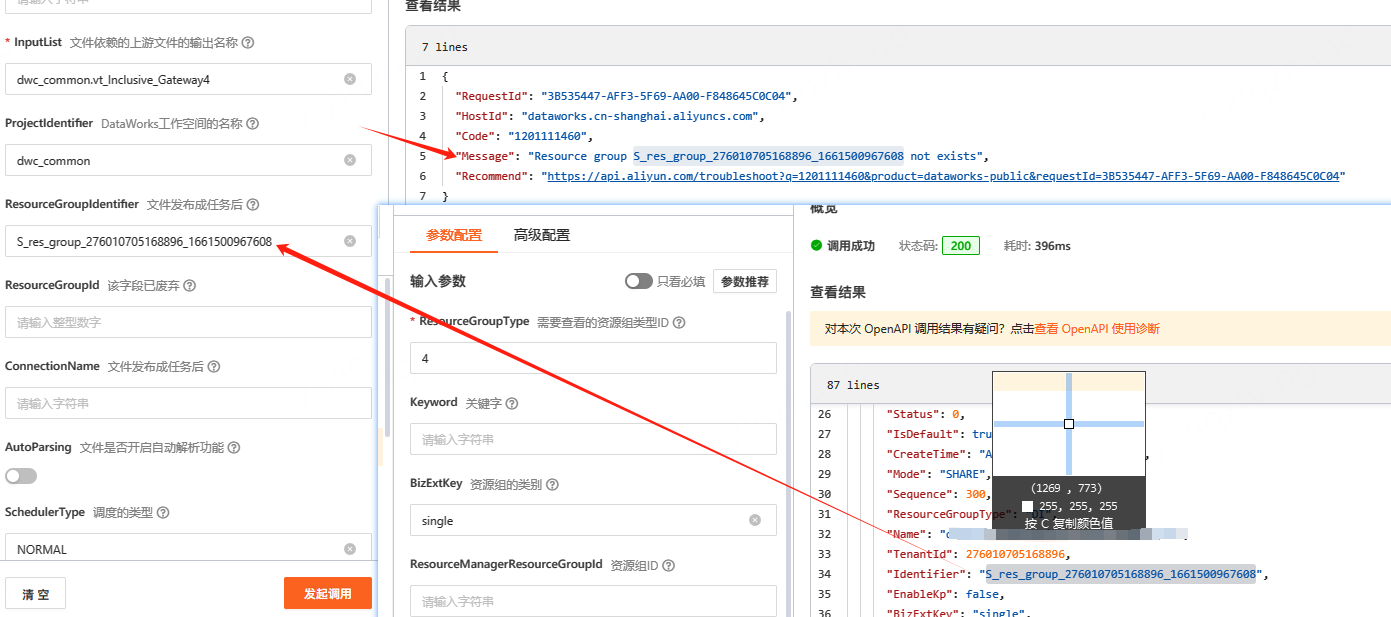The height and width of the screenshot is (617, 1391).
Task: Open help icon beside BizExtKey label
Action: 552,485
